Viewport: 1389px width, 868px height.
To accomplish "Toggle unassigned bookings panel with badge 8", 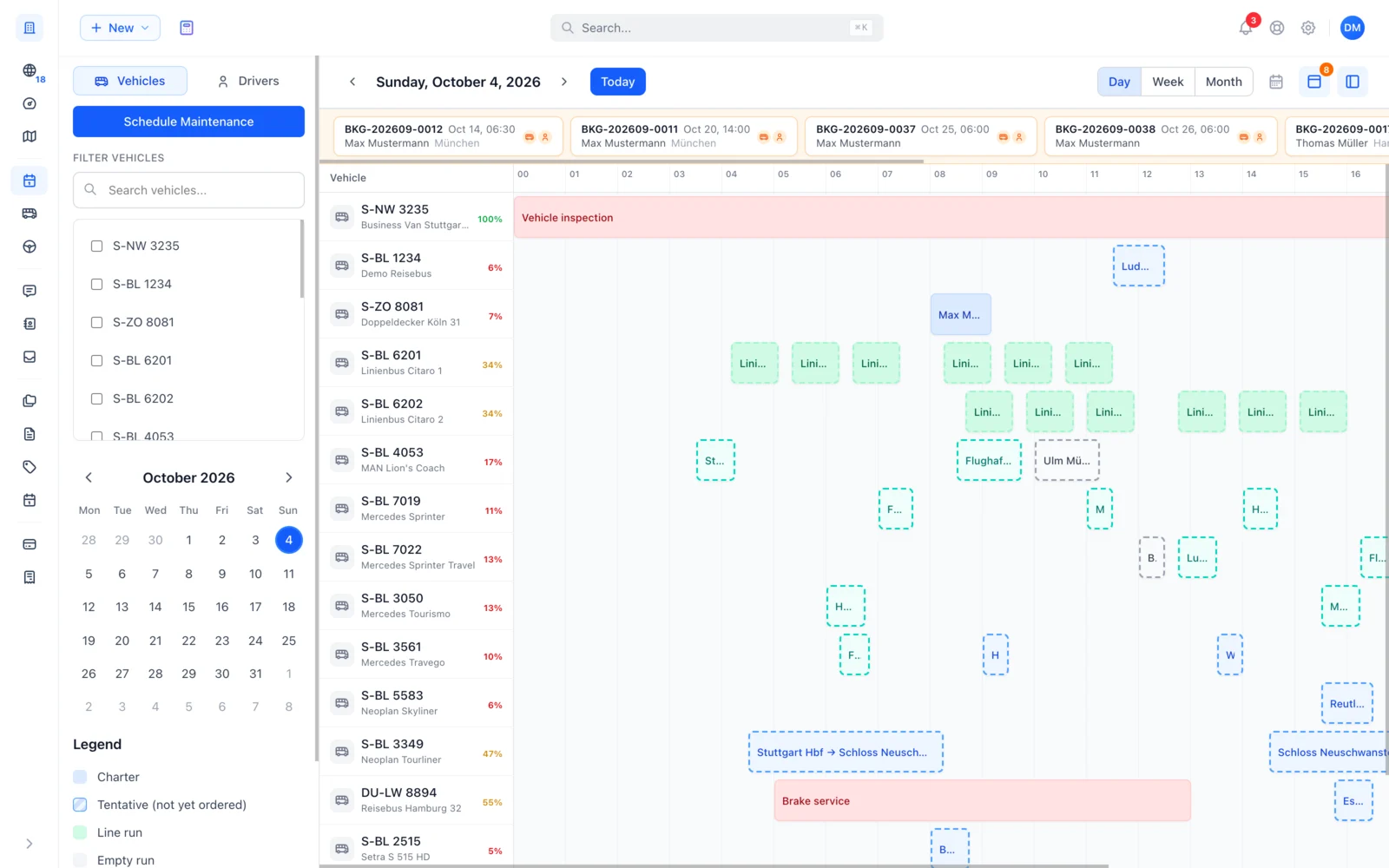I will point(1314,82).
